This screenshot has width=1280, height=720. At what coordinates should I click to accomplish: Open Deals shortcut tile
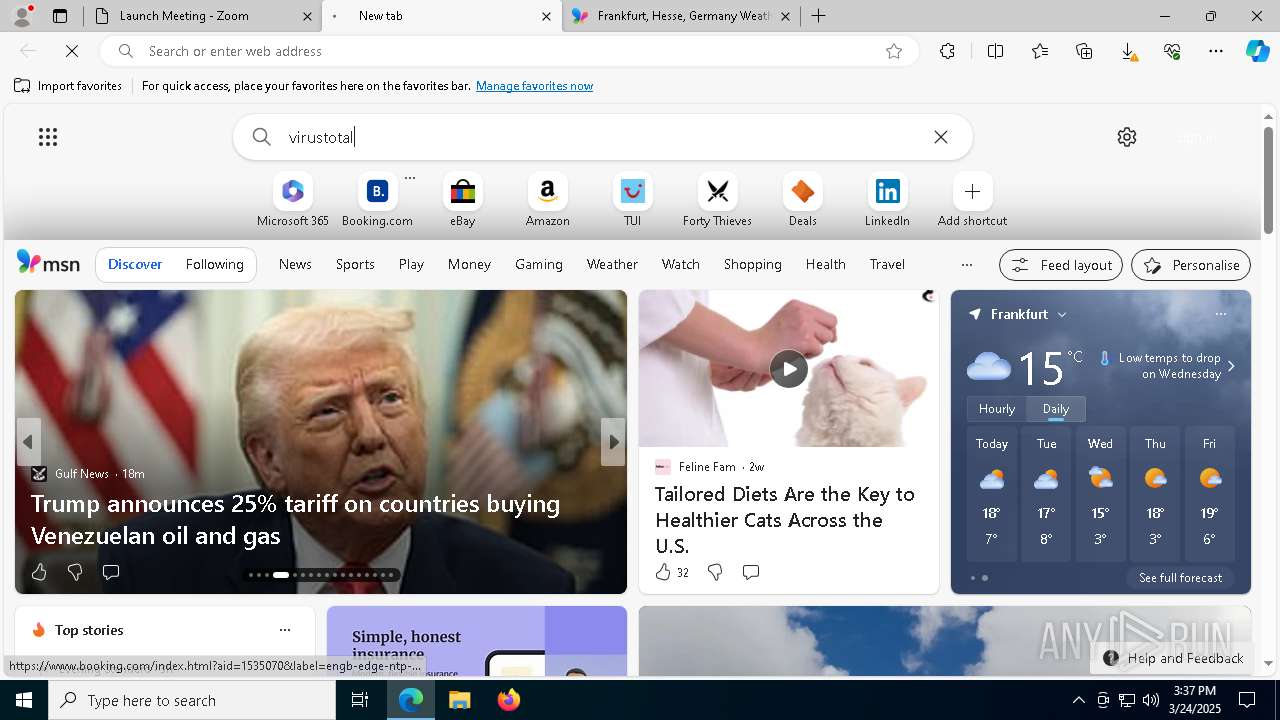pyautogui.click(x=802, y=200)
